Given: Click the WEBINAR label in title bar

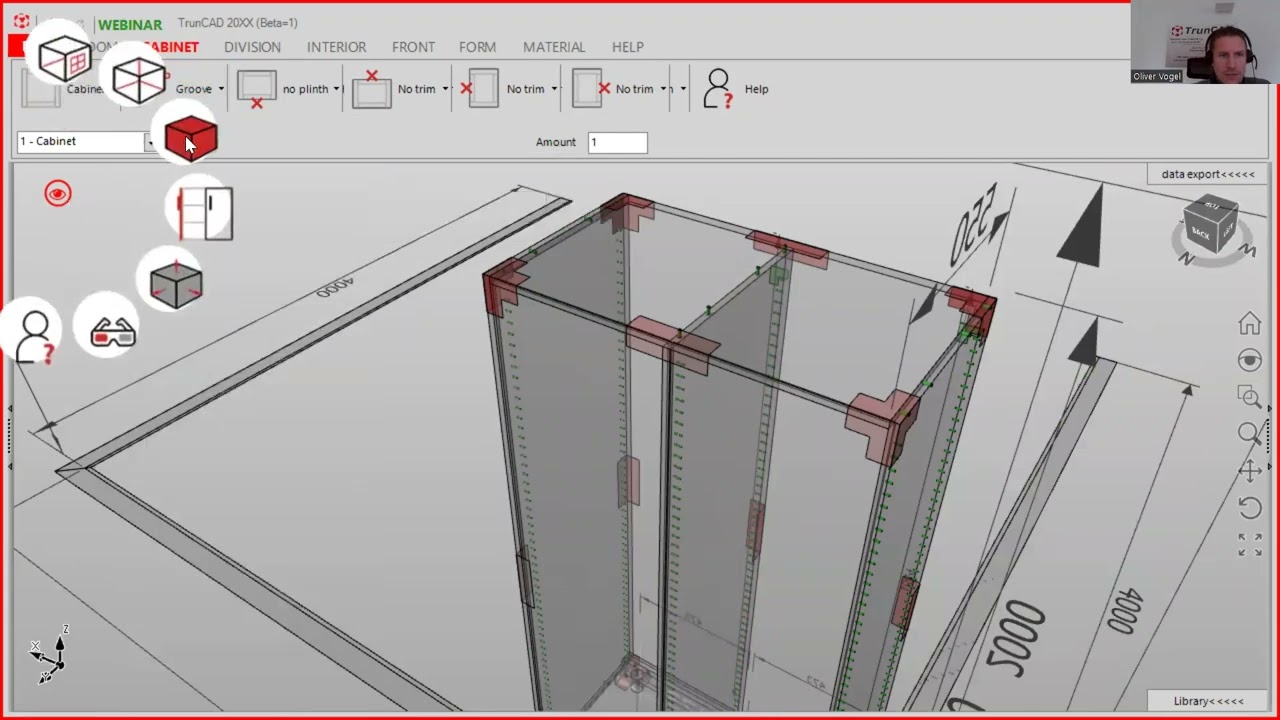Looking at the screenshot, I should tap(130, 24).
